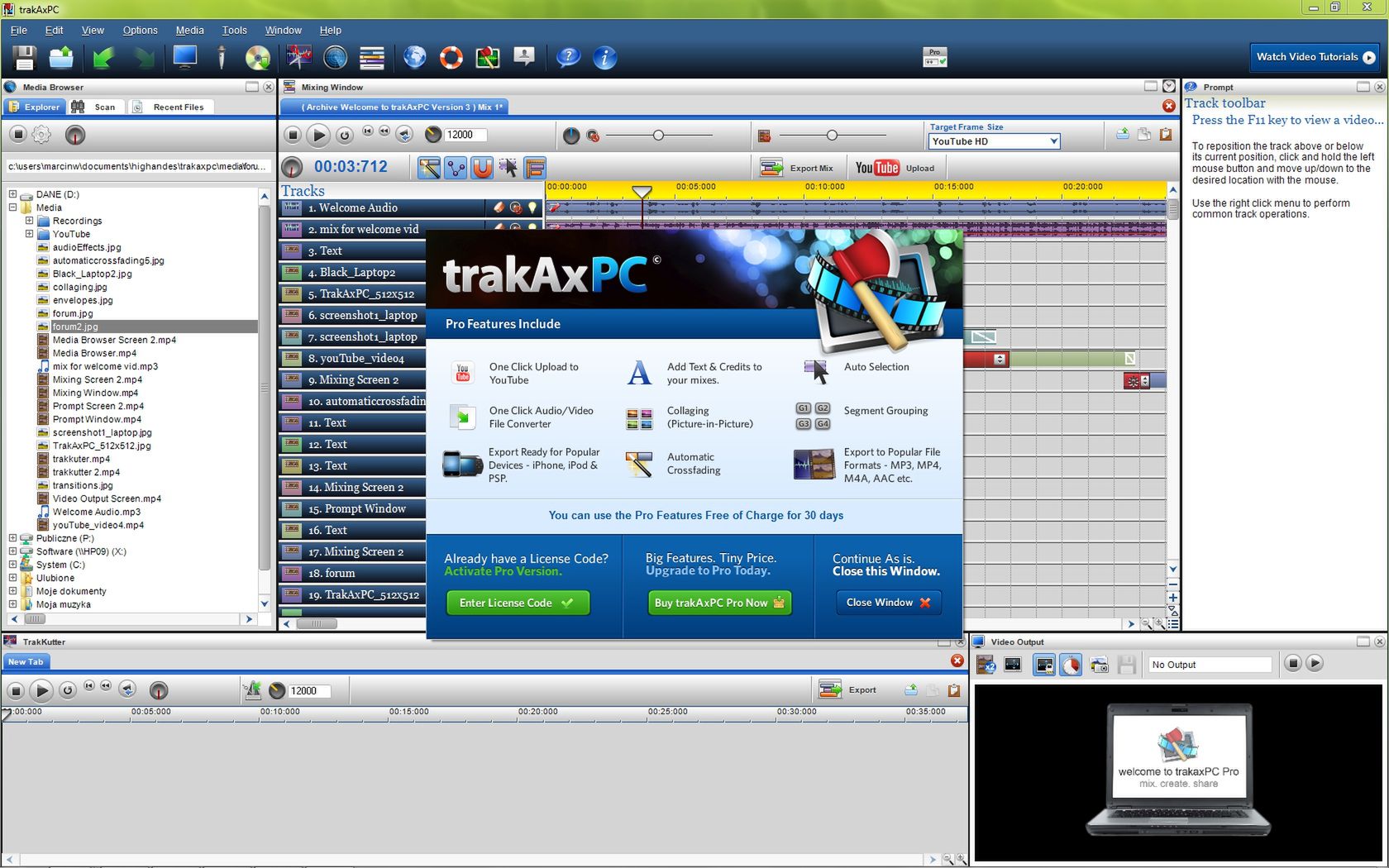Open the Options menu
1389x868 pixels.
tap(140, 30)
